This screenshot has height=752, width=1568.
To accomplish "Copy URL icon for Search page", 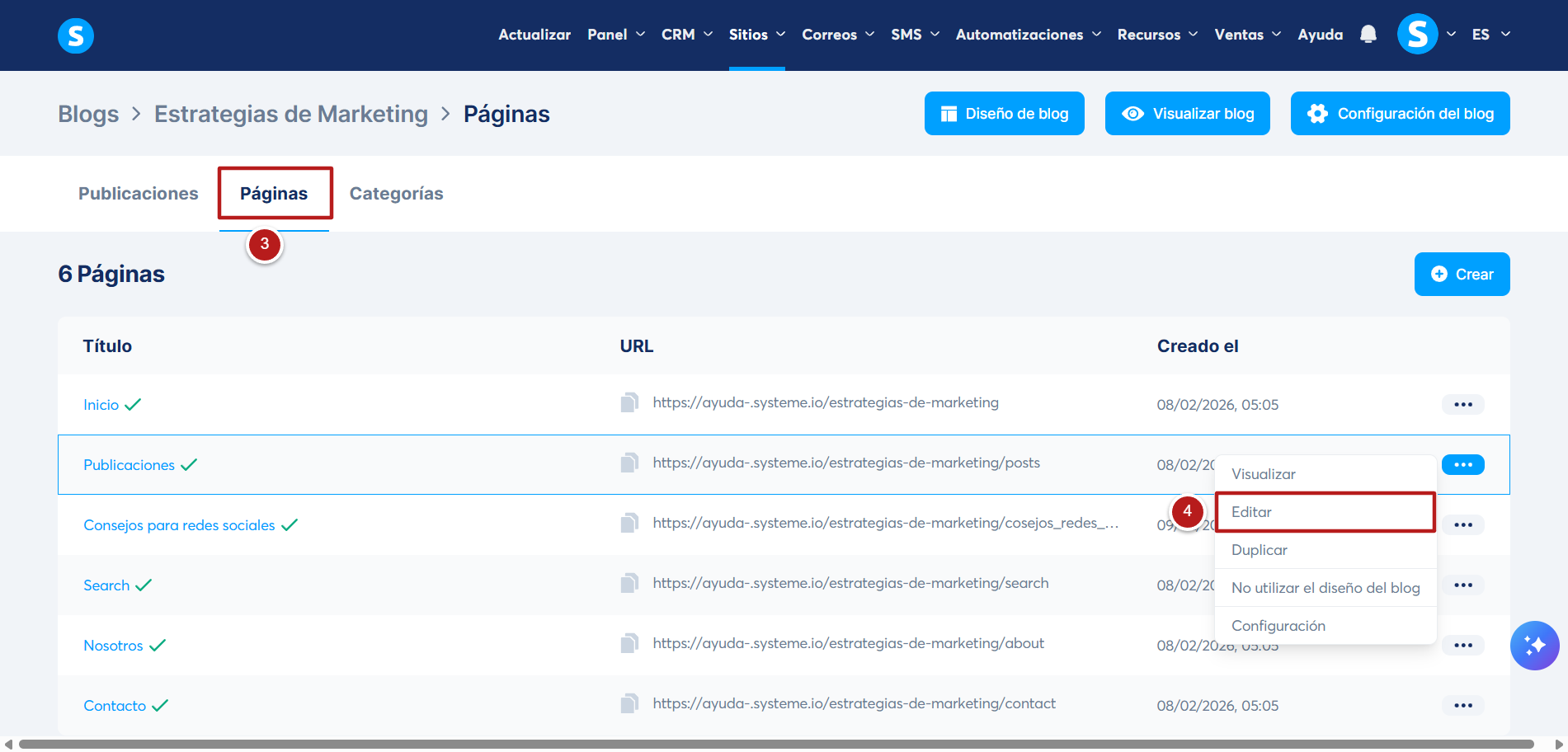I will click(x=629, y=583).
